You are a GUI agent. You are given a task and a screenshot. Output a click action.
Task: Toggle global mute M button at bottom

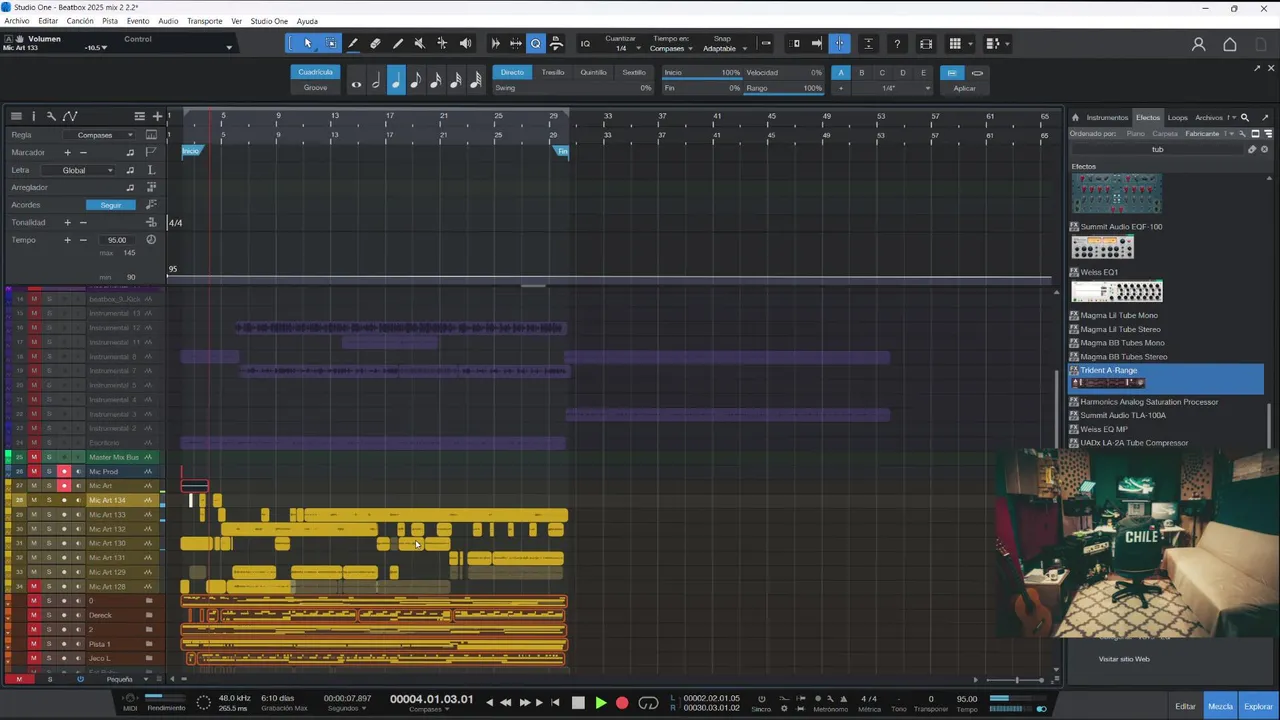[x=18, y=679]
